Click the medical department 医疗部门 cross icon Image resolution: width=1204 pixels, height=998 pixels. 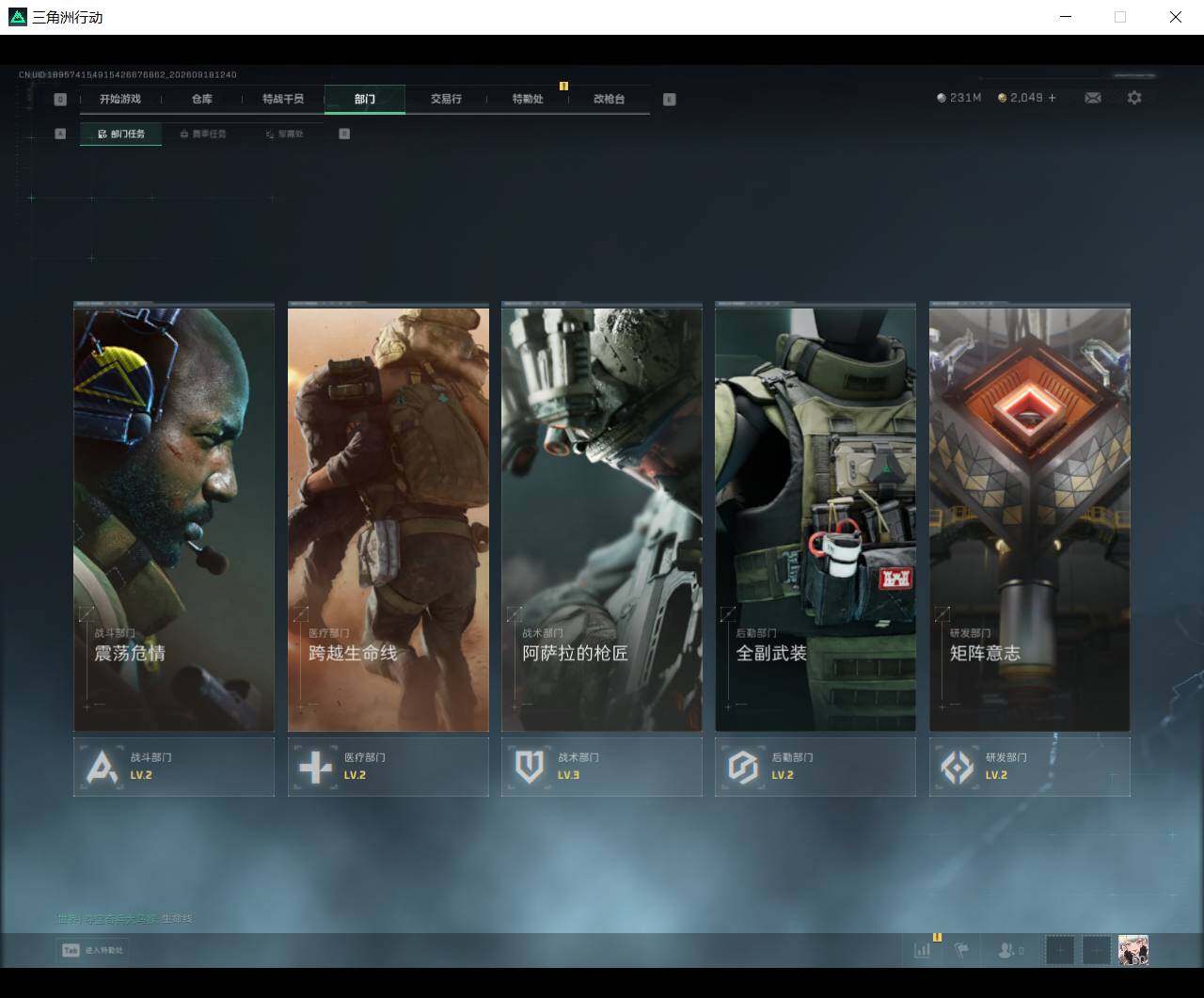tap(315, 767)
